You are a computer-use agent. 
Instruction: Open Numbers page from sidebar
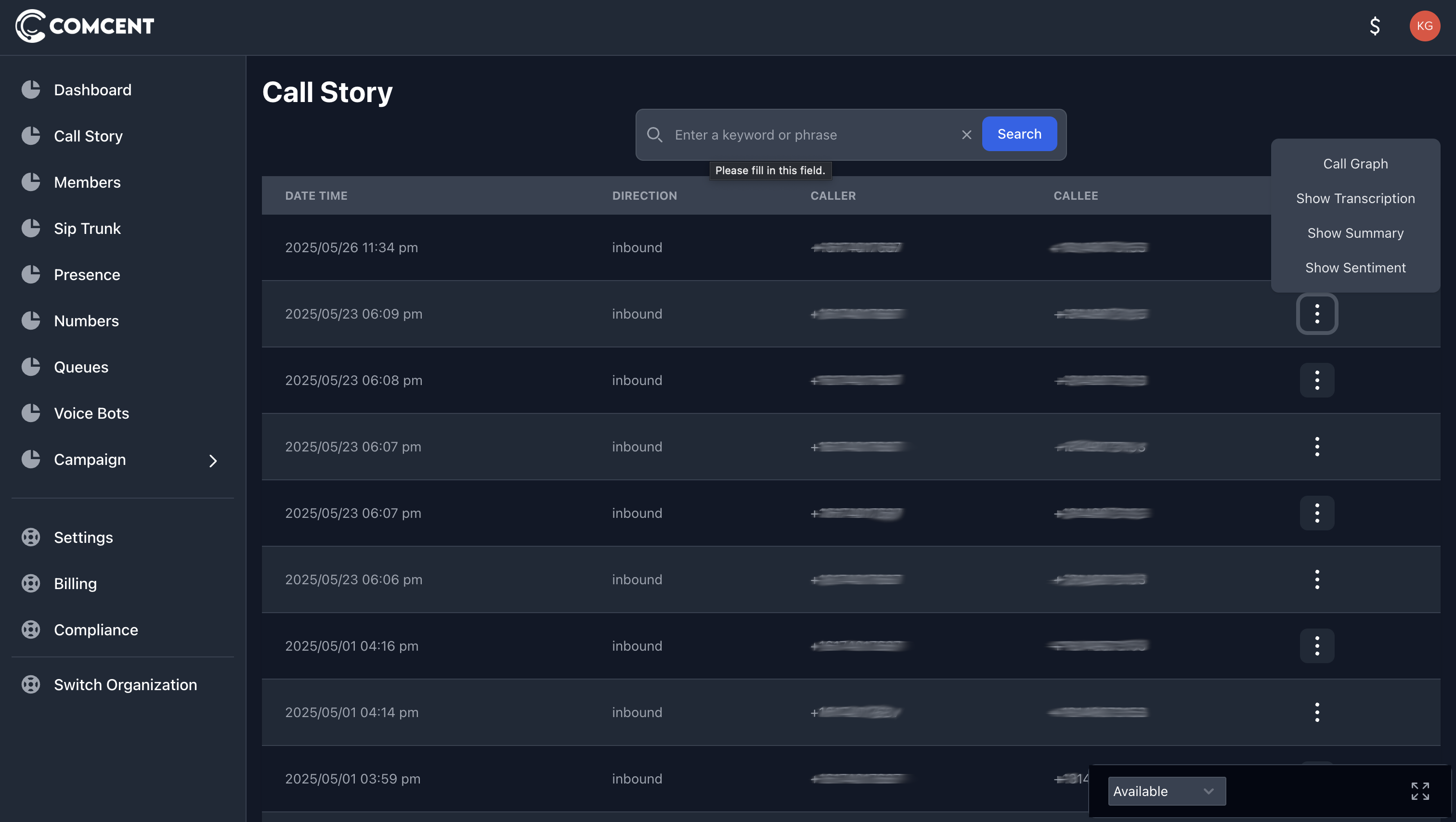87,321
